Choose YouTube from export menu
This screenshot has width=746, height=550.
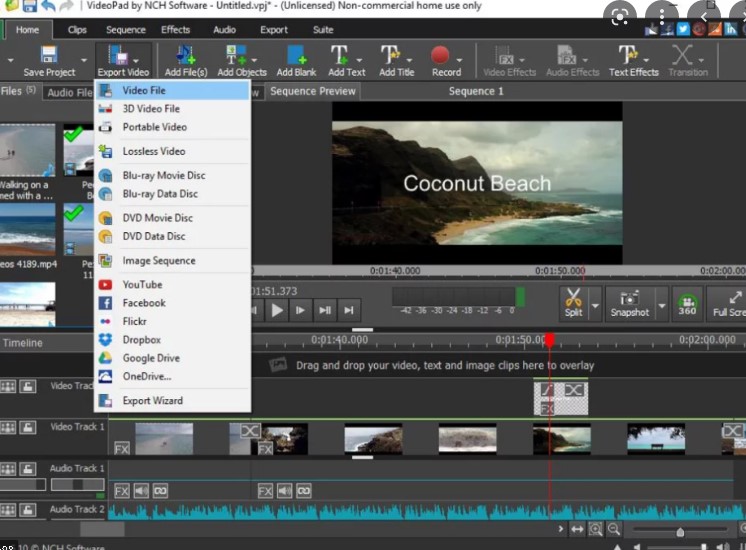click(173, 285)
